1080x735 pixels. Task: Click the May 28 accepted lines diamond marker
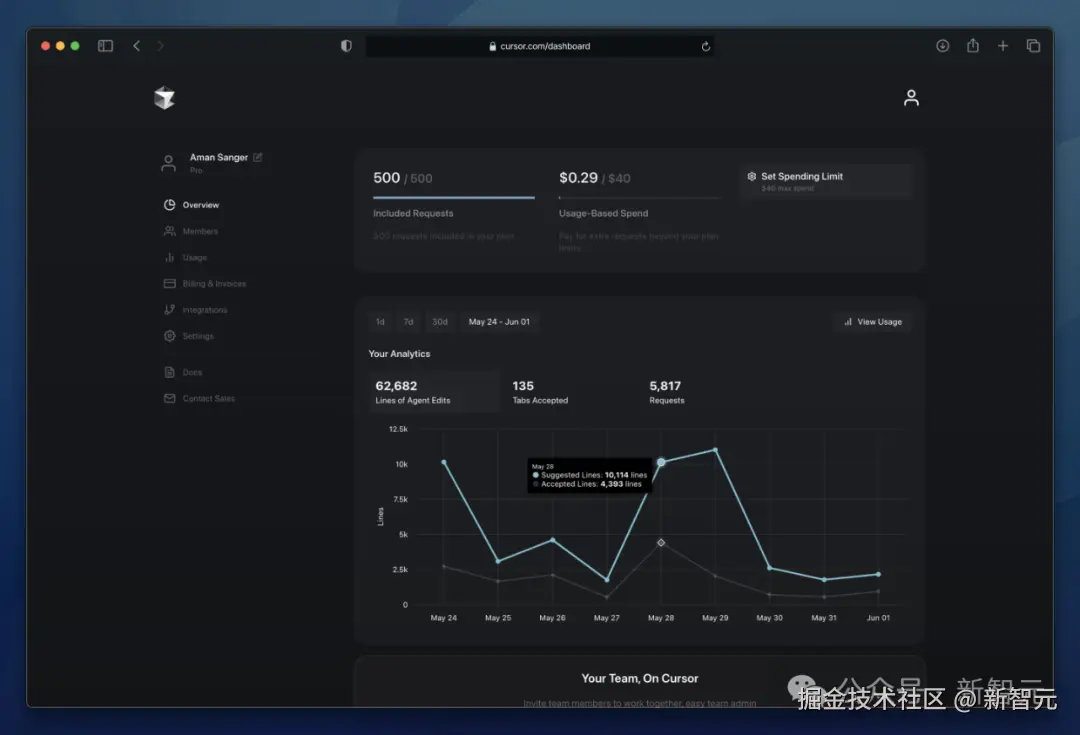(x=661, y=543)
